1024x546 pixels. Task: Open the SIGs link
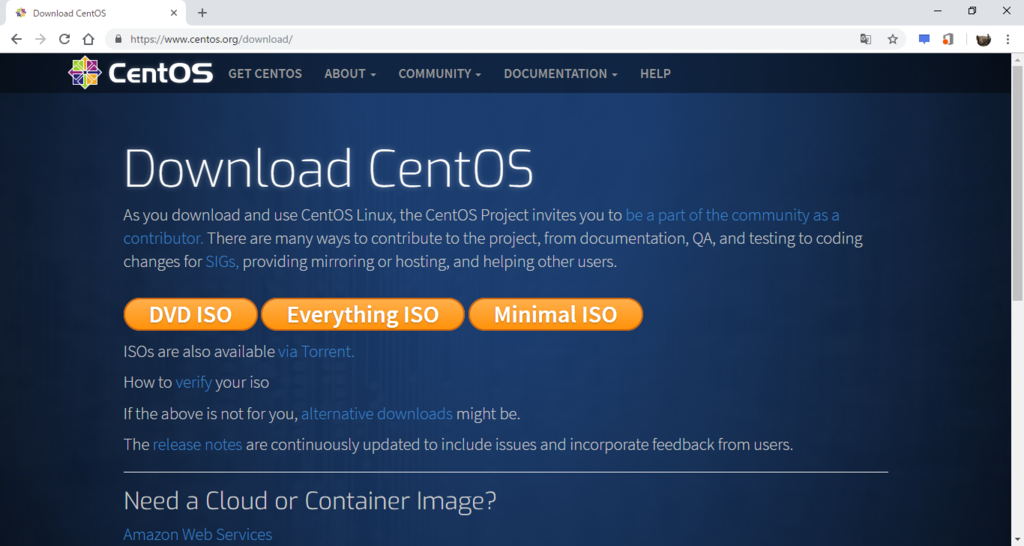[221, 262]
